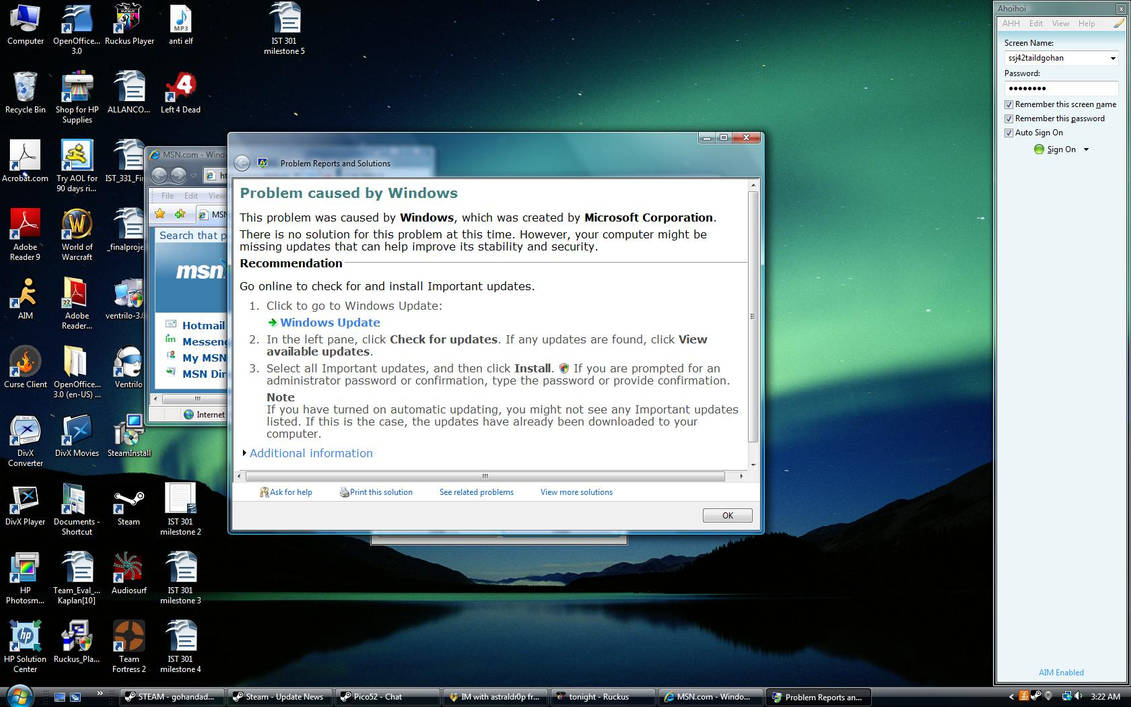Click the Ask for help link
1131x707 pixels.
point(286,492)
